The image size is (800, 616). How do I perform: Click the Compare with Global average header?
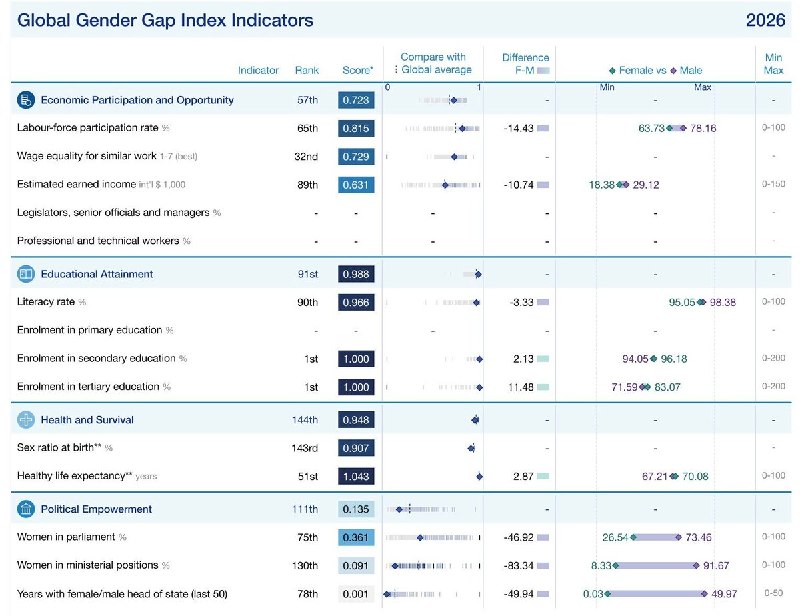(433, 63)
